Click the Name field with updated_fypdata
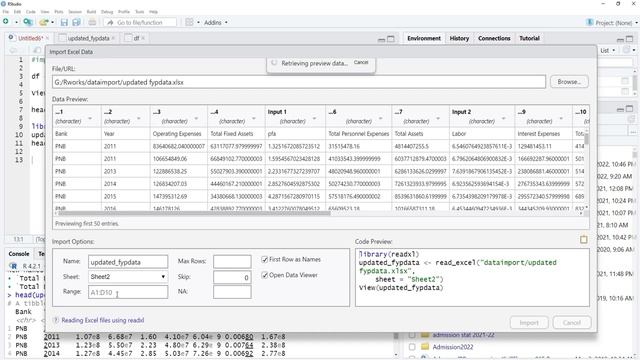 (x=128, y=262)
